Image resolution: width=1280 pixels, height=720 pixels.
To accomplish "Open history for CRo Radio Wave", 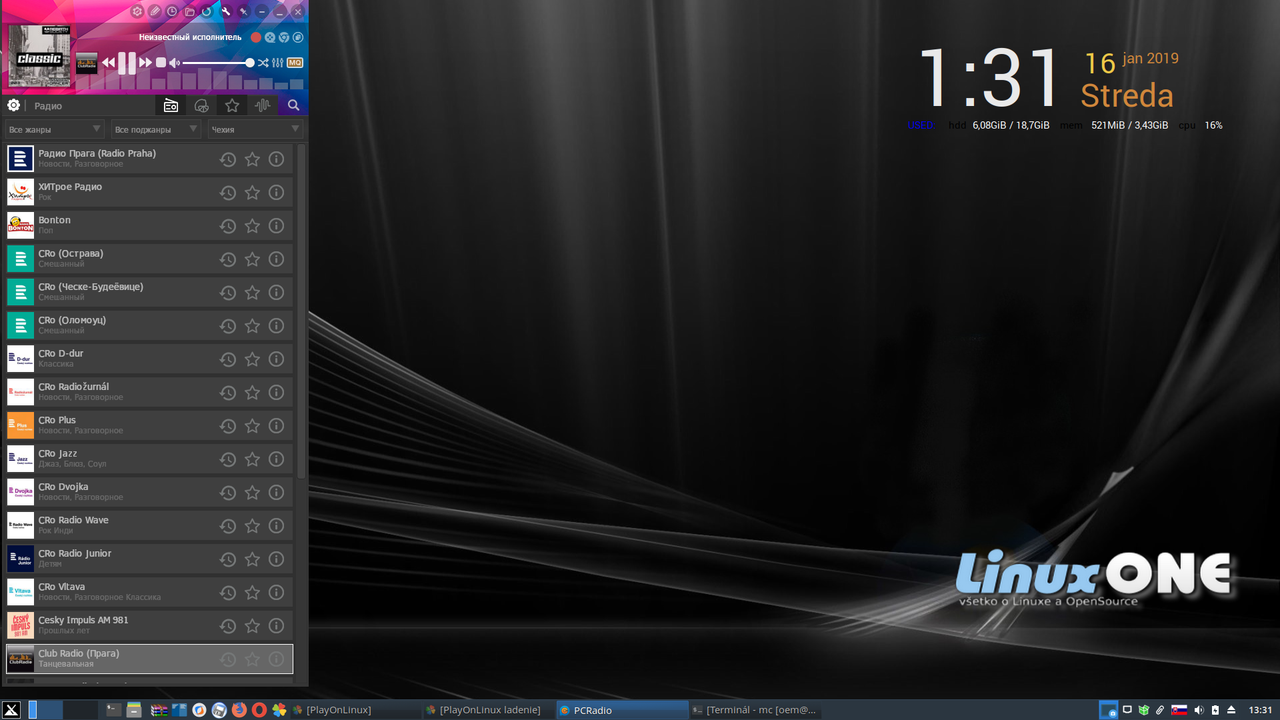I will 228,526.
